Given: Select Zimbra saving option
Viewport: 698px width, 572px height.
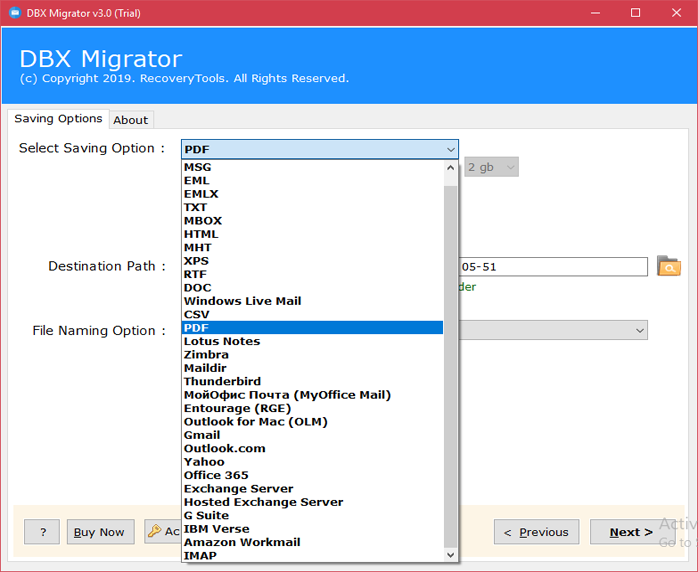Looking at the screenshot, I should tap(312, 354).
